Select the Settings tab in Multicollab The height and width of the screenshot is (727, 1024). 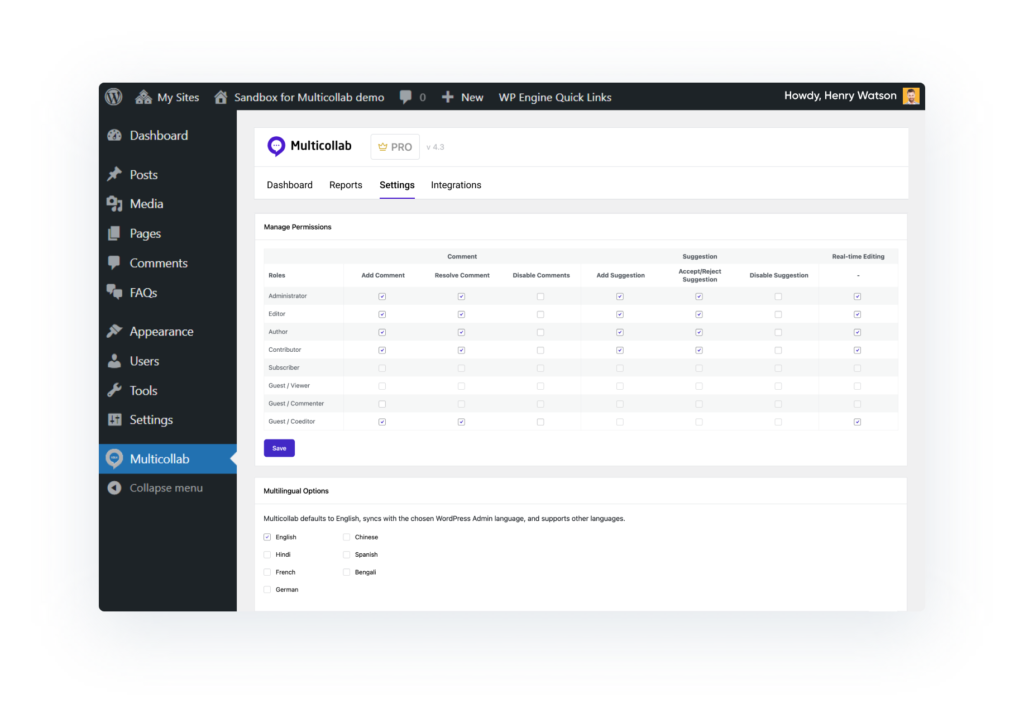click(397, 185)
